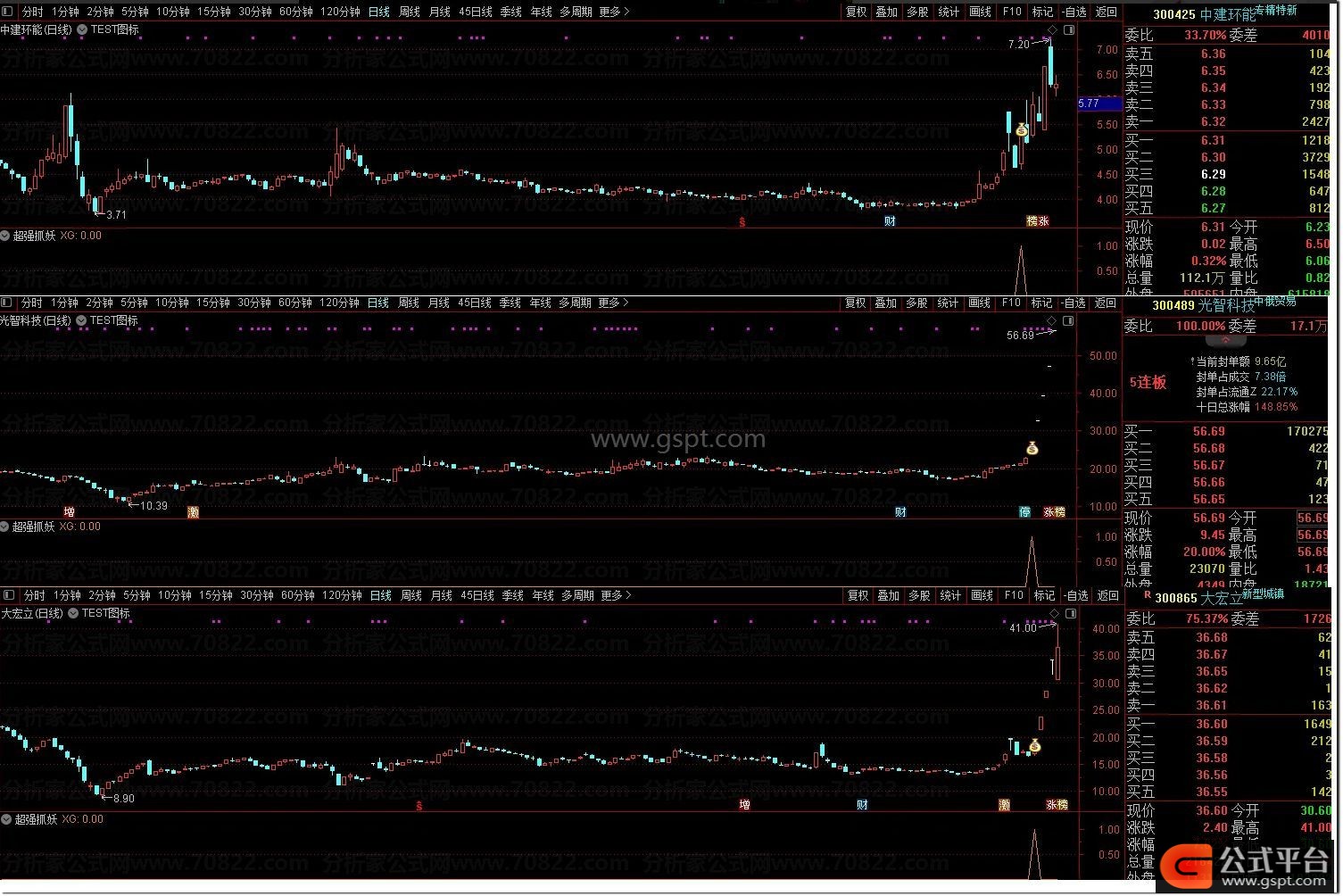Click the 财 marker below 中建环能 chart

890,221
